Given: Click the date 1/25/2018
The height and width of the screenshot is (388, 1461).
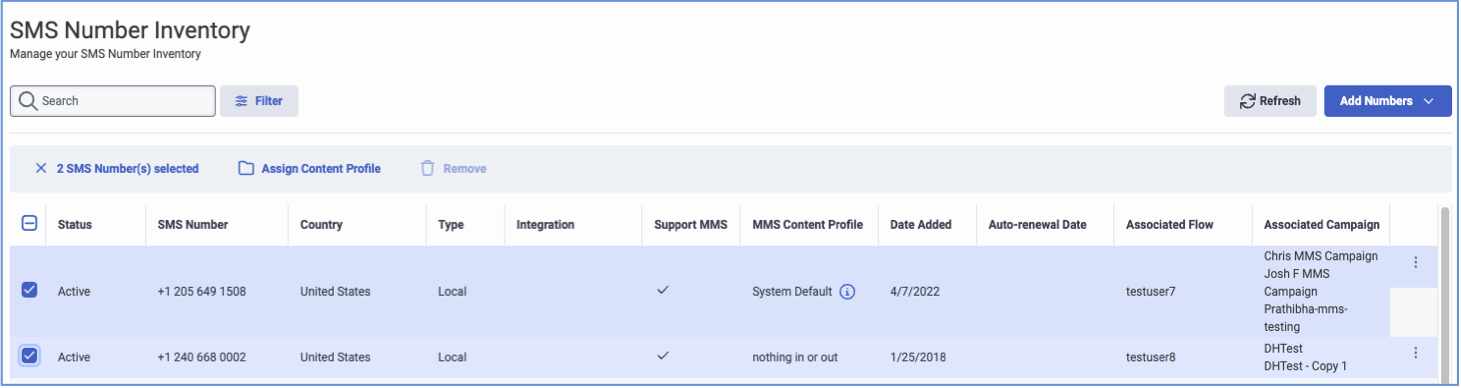Looking at the screenshot, I should [918, 357].
